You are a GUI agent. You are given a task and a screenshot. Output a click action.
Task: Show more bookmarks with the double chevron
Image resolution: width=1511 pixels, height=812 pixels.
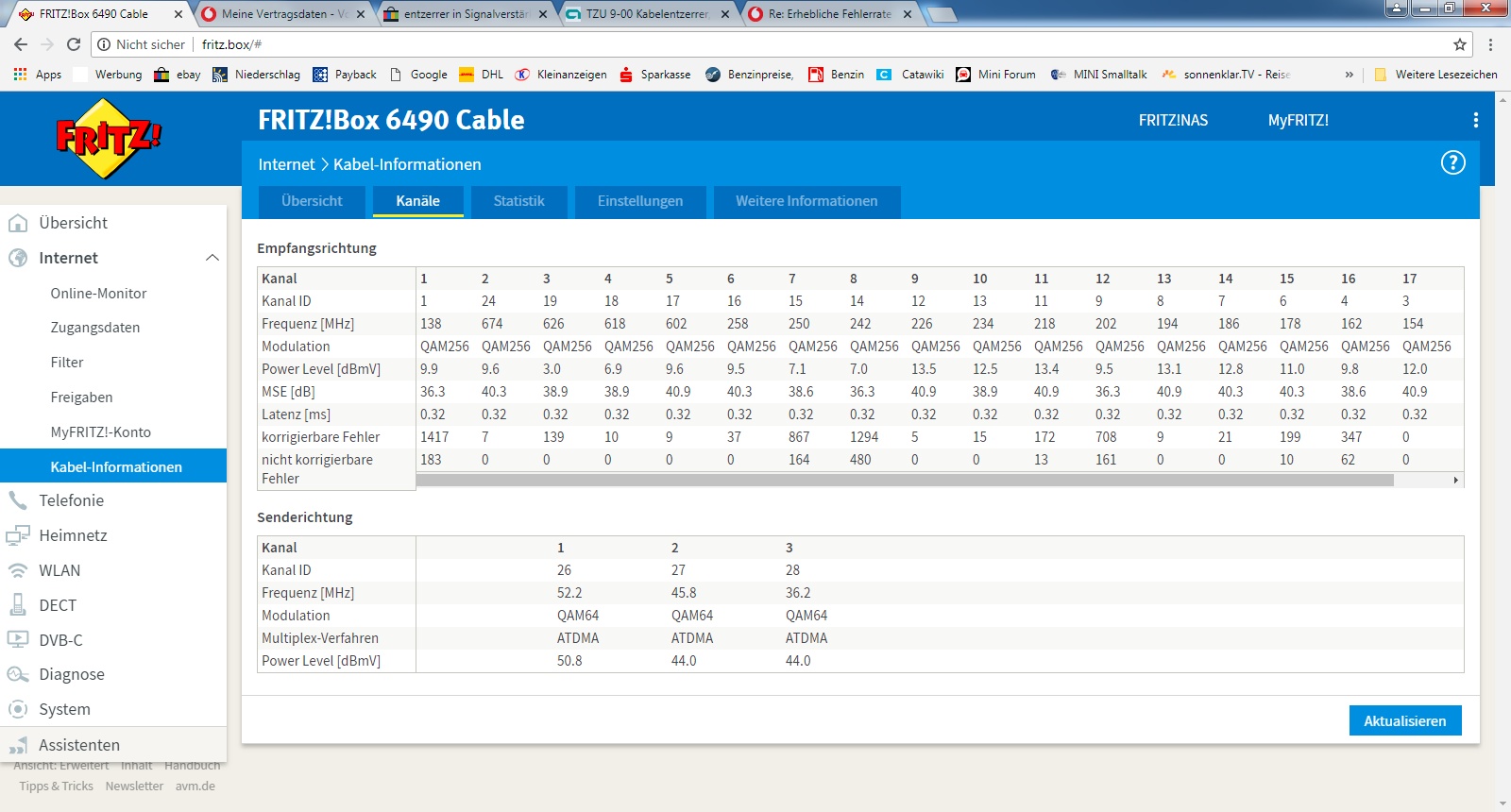[x=1349, y=75]
